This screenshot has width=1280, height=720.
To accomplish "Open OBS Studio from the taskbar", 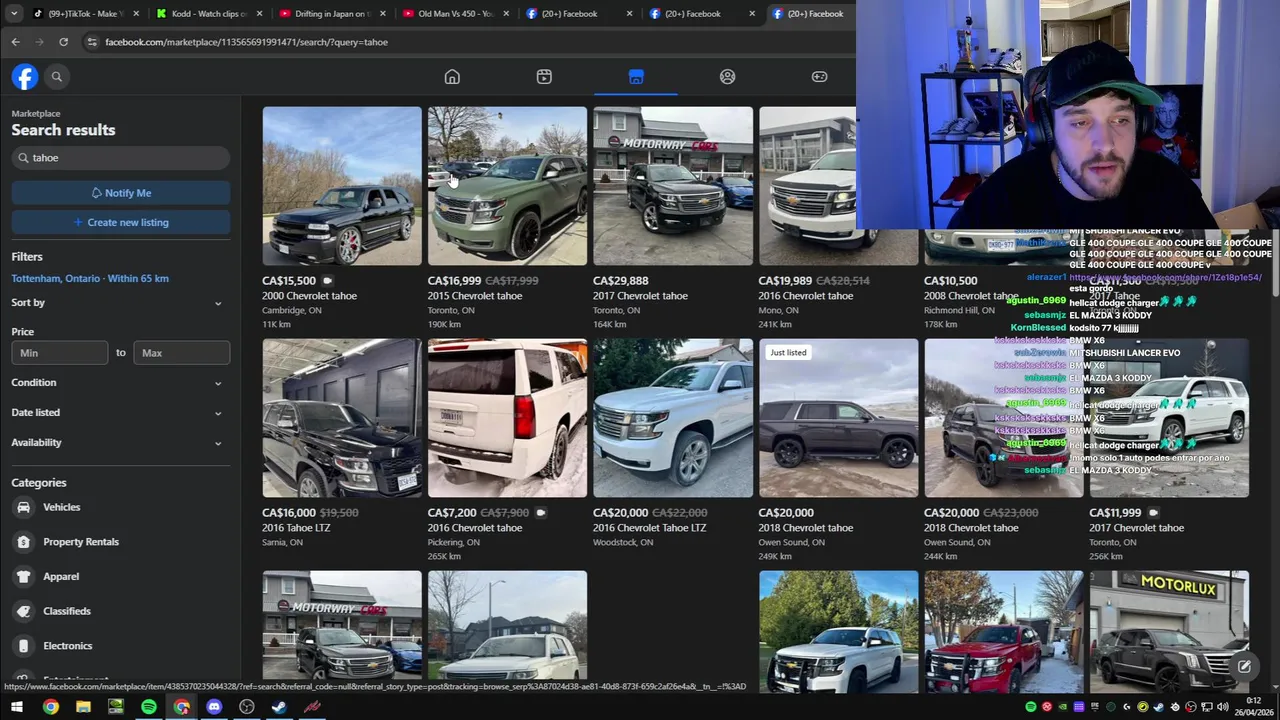I will (247, 707).
